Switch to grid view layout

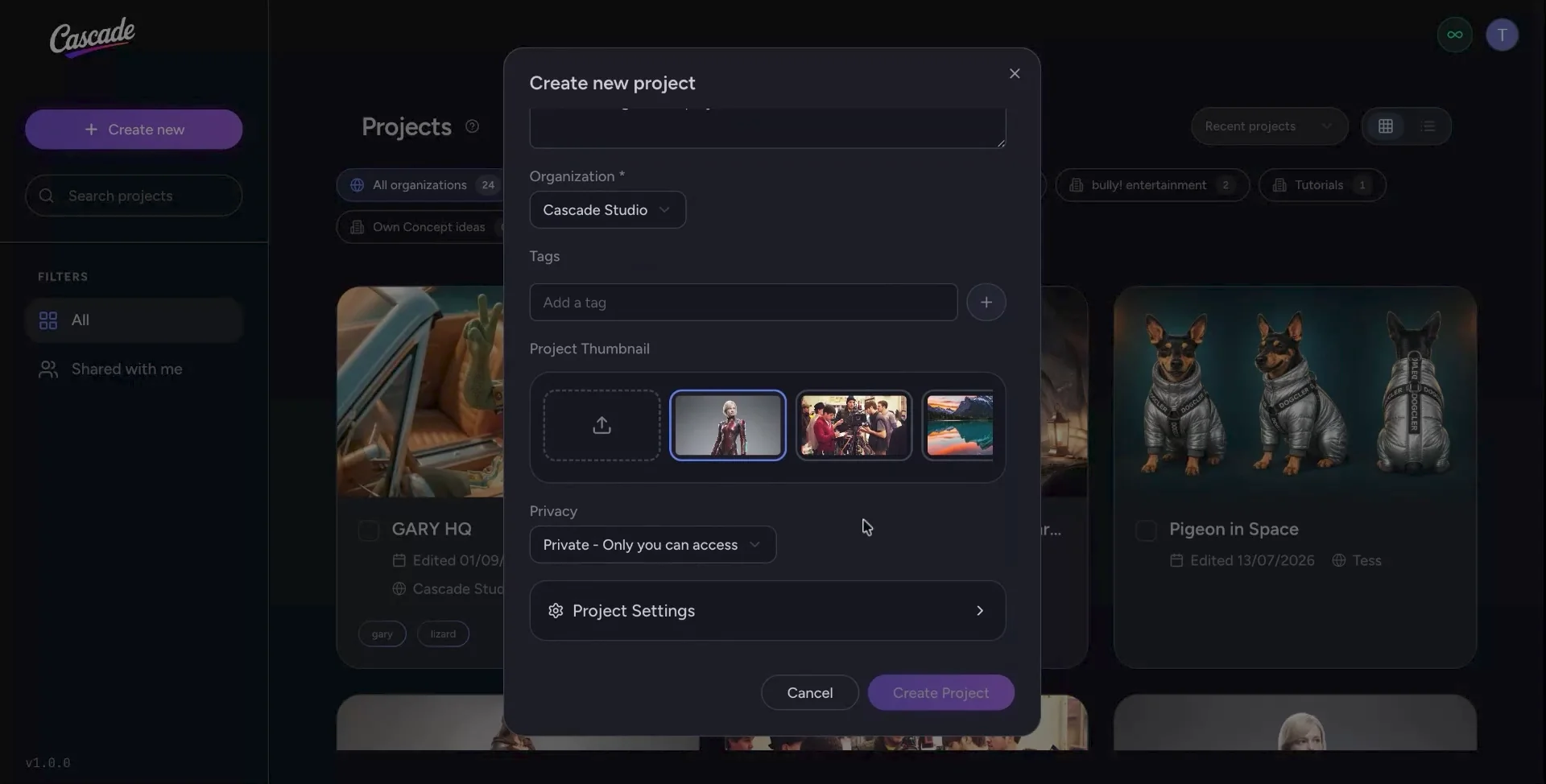point(1386,126)
